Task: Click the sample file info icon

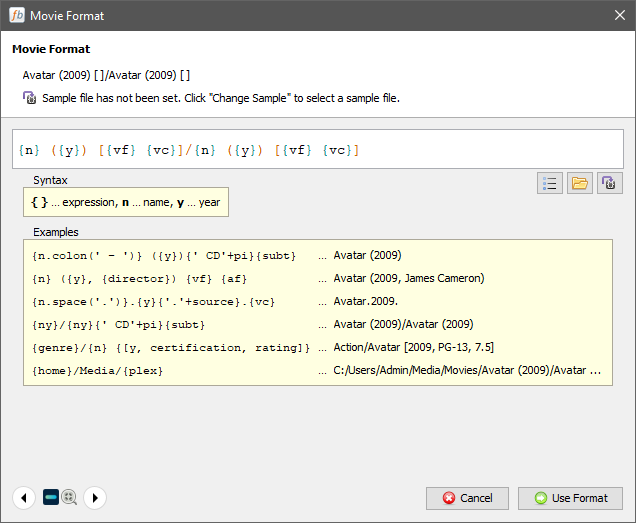Action: tap(30, 98)
